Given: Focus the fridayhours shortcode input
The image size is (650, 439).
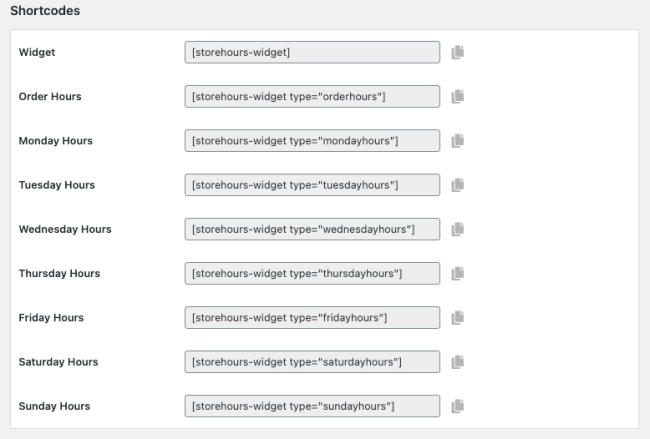Looking at the screenshot, I should coord(312,317).
